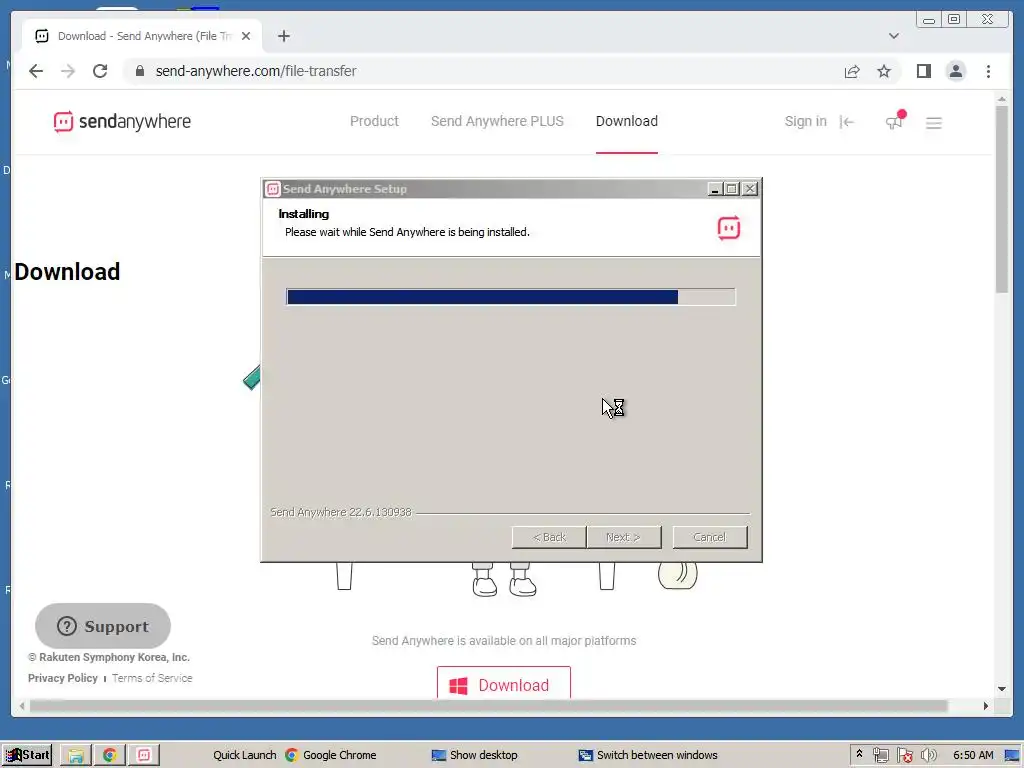Click Chrome icon in taskbar
Image resolution: width=1024 pixels, height=768 pixels.
point(109,756)
